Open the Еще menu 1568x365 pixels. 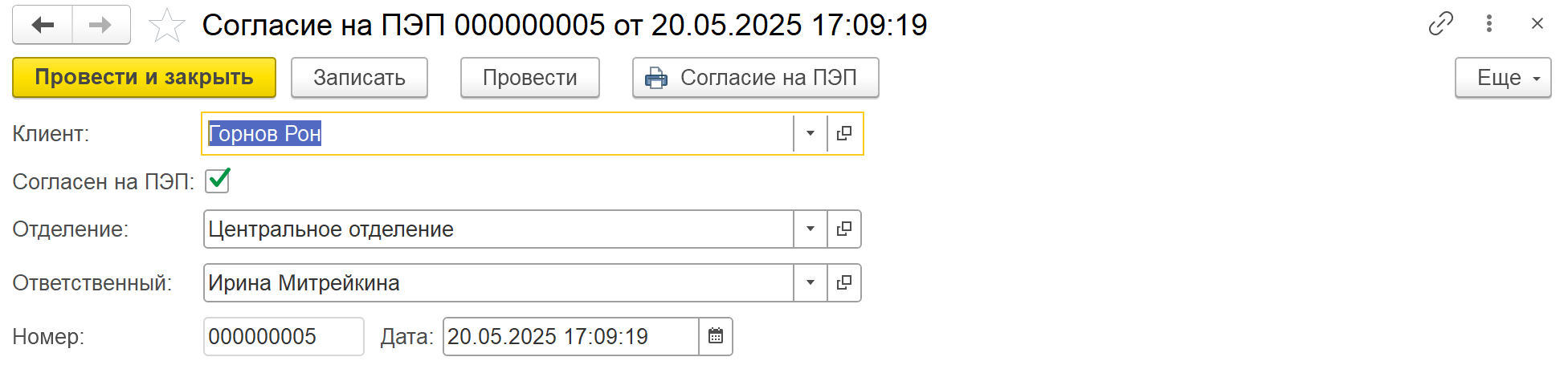[1503, 78]
